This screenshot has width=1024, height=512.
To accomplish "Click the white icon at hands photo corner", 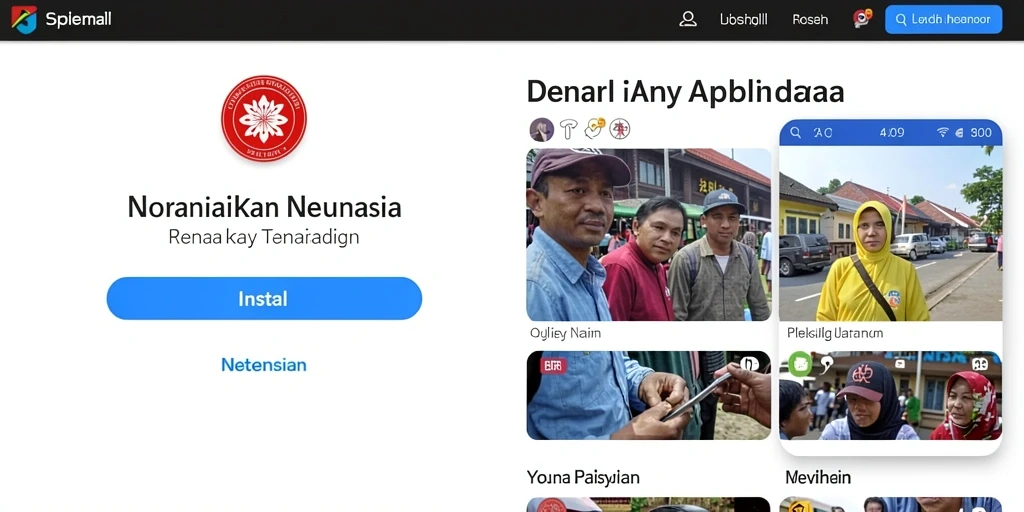I will point(749,364).
